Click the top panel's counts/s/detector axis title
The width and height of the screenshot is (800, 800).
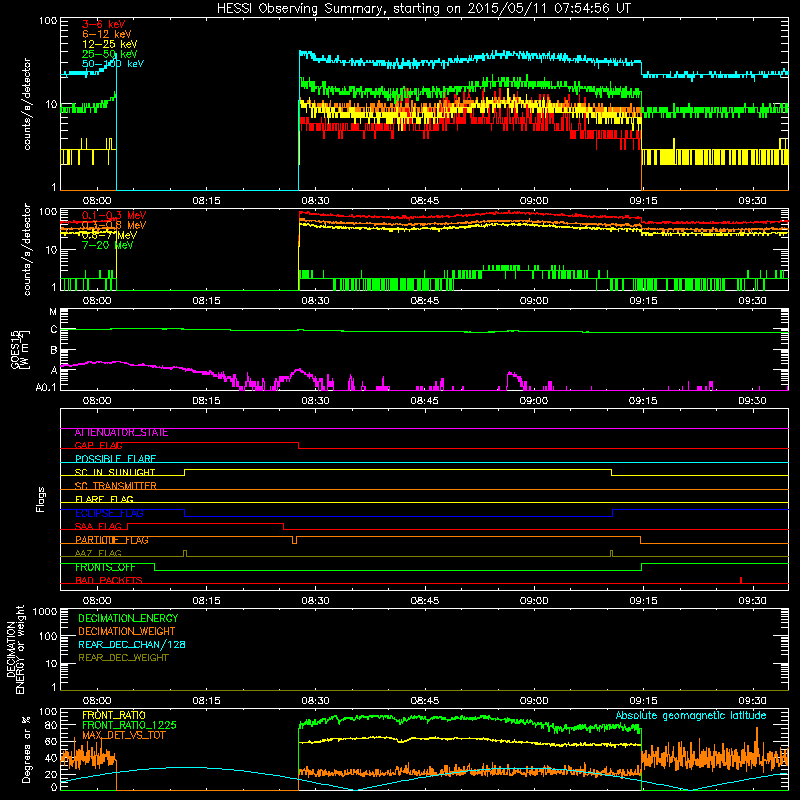[27, 104]
